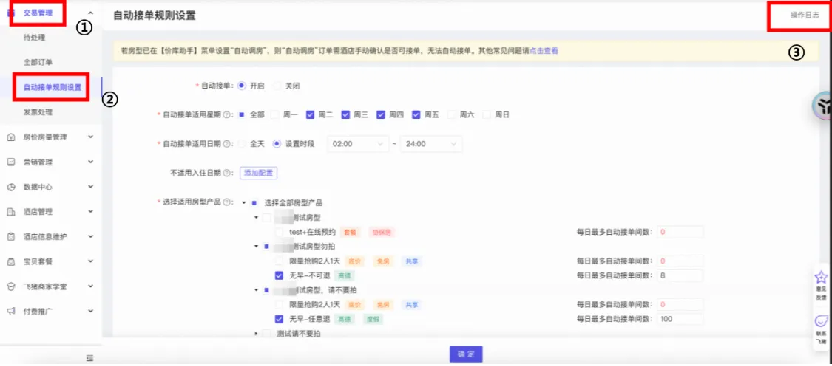Check the 周六 checkbox
Screen dimensions: 832x366
[452, 115]
